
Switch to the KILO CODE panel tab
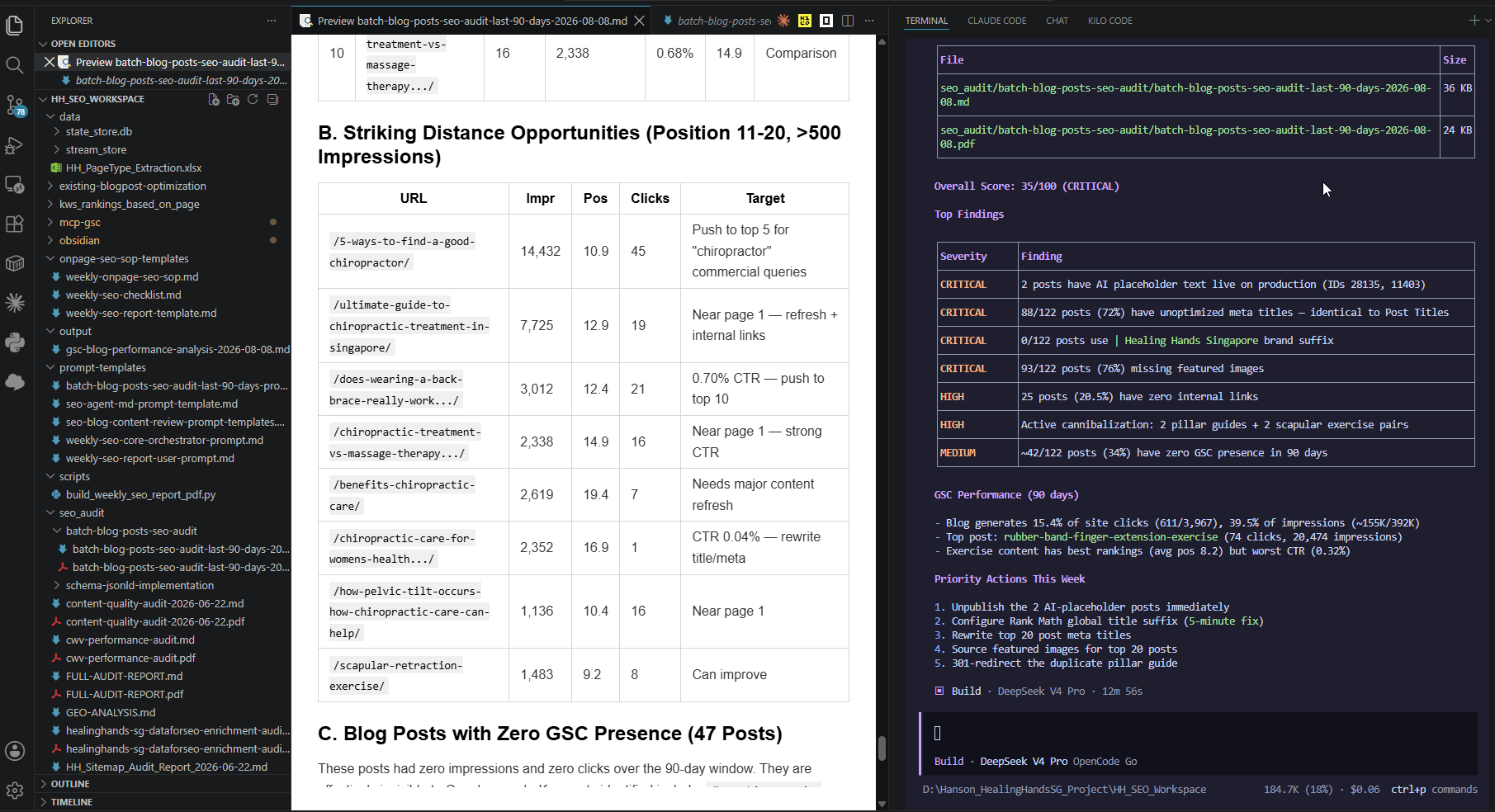[1110, 21]
